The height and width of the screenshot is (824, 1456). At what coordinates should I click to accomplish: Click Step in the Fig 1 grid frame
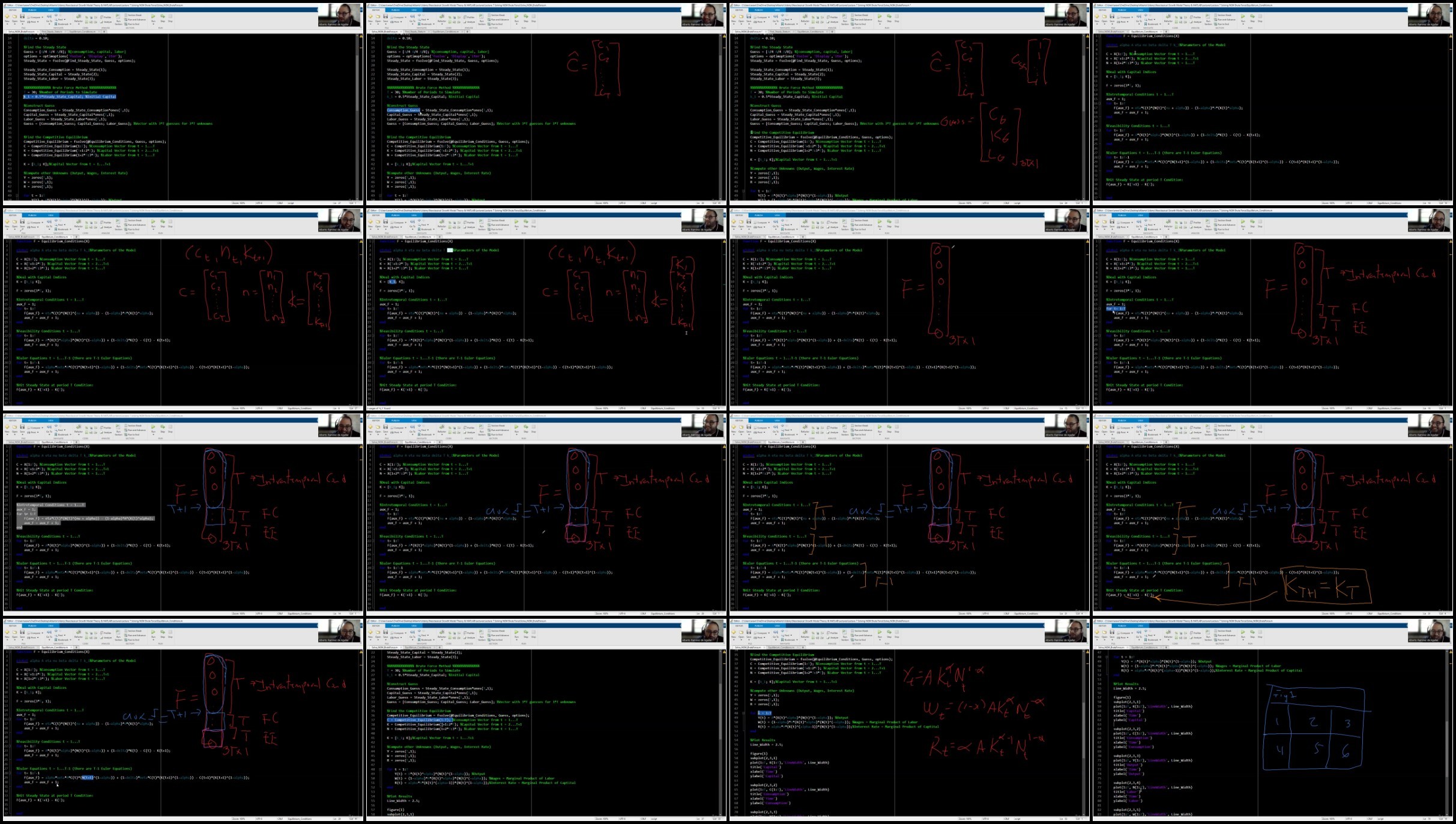point(1252,634)
